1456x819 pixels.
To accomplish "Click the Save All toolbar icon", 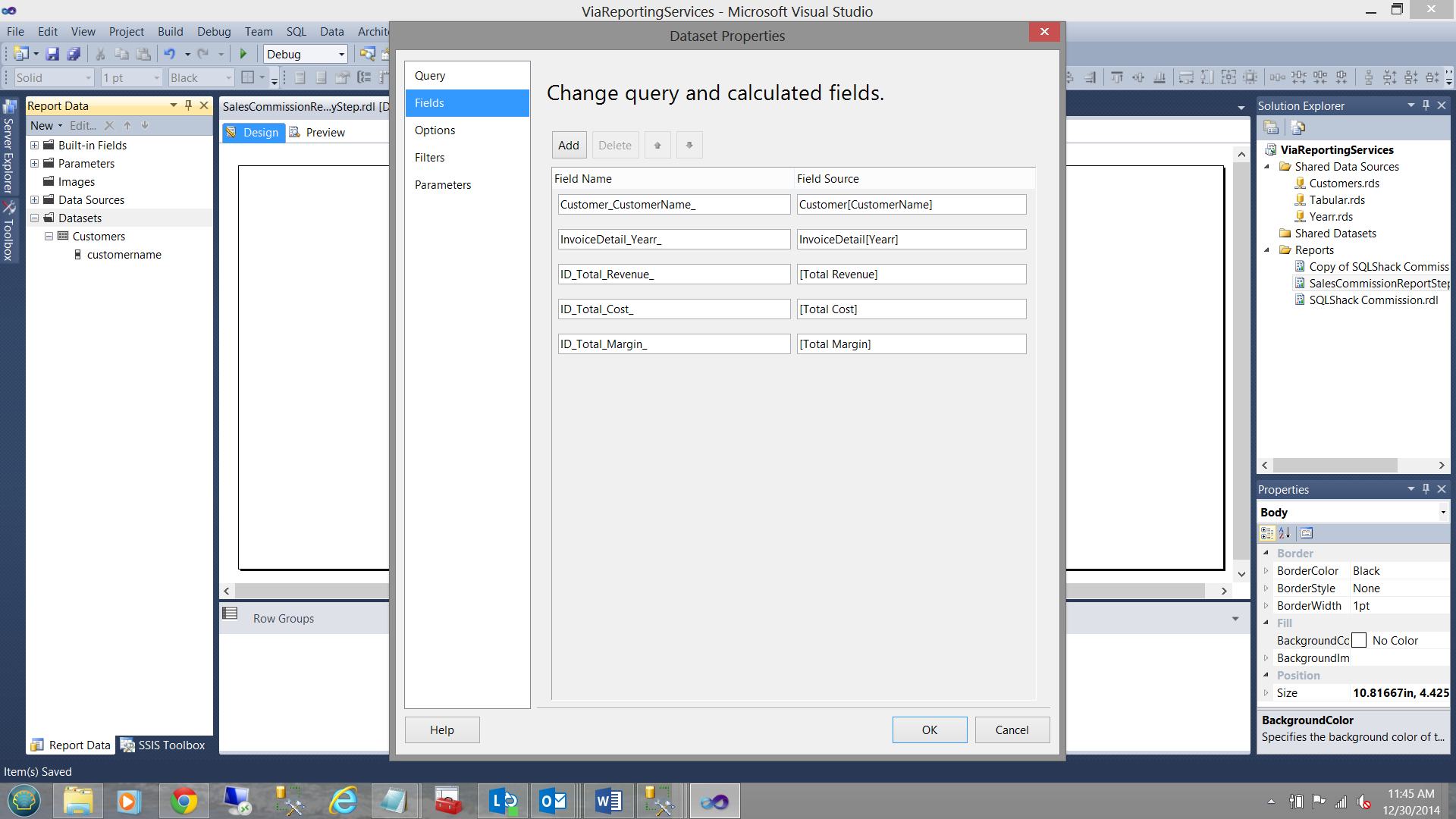I will 74,54.
